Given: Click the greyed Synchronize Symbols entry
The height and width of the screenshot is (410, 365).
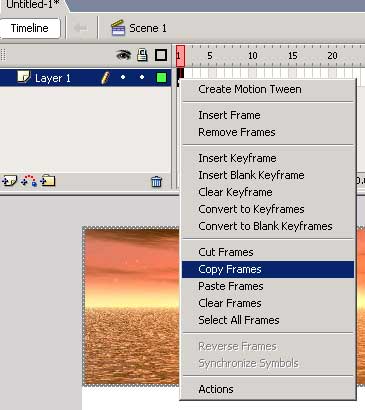Looking at the screenshot, I should click(x=268, y=363).
